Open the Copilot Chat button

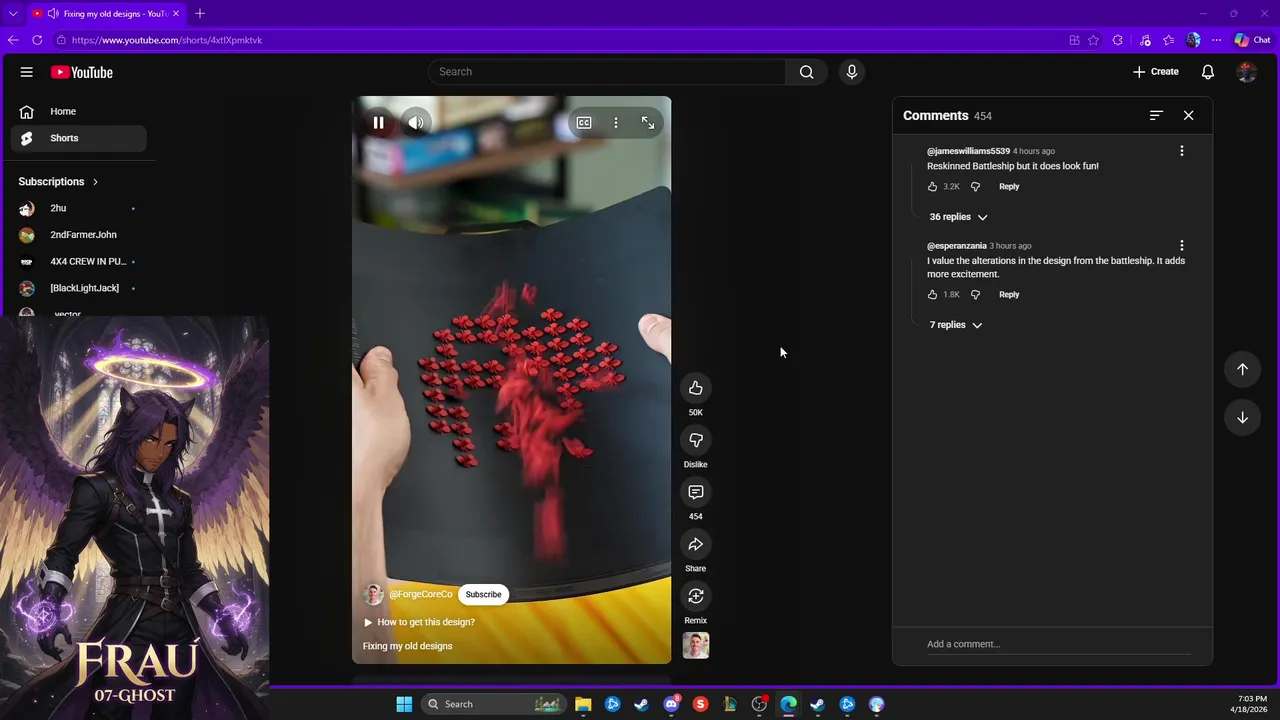point(1252,40)
